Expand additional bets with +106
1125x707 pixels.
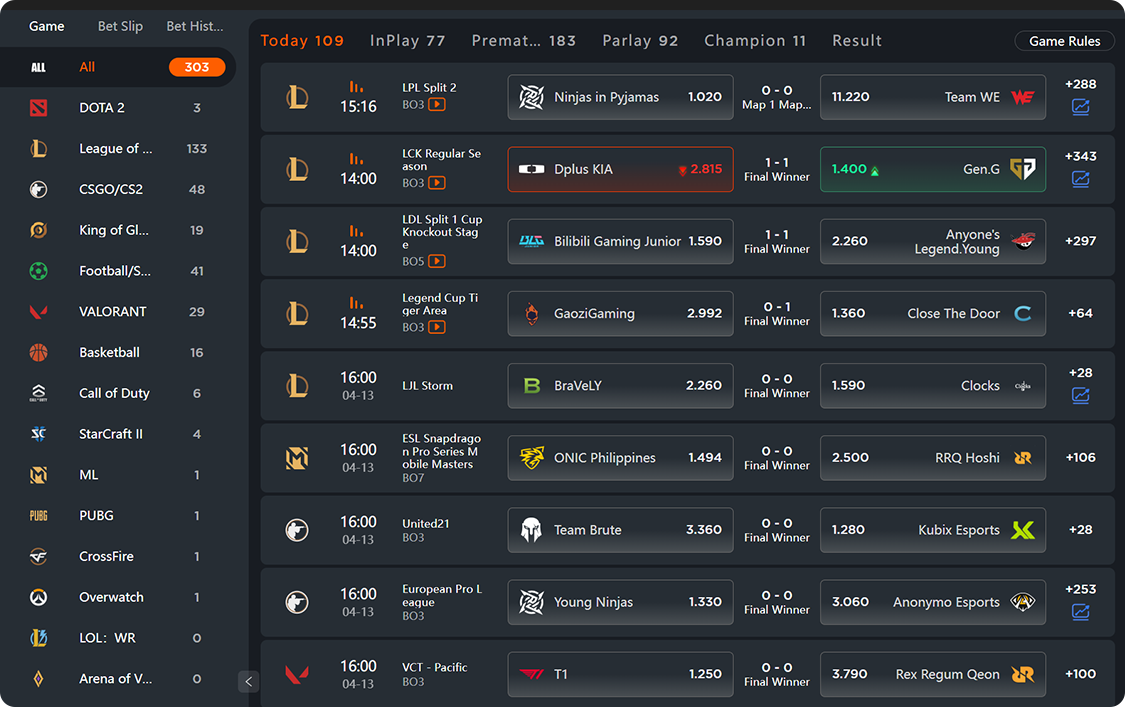click(1080, 457)
